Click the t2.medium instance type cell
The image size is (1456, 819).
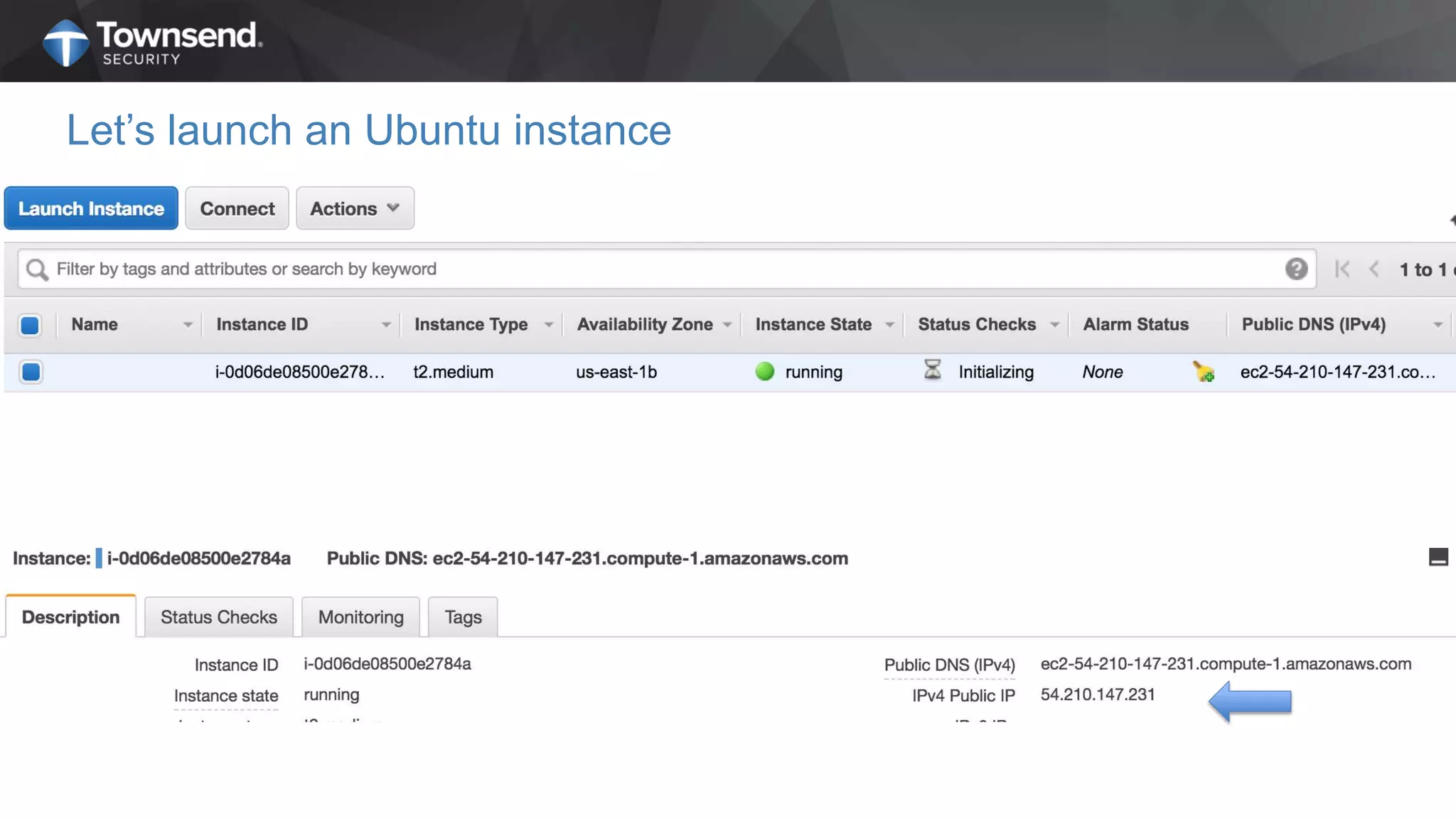coord(454,372)
